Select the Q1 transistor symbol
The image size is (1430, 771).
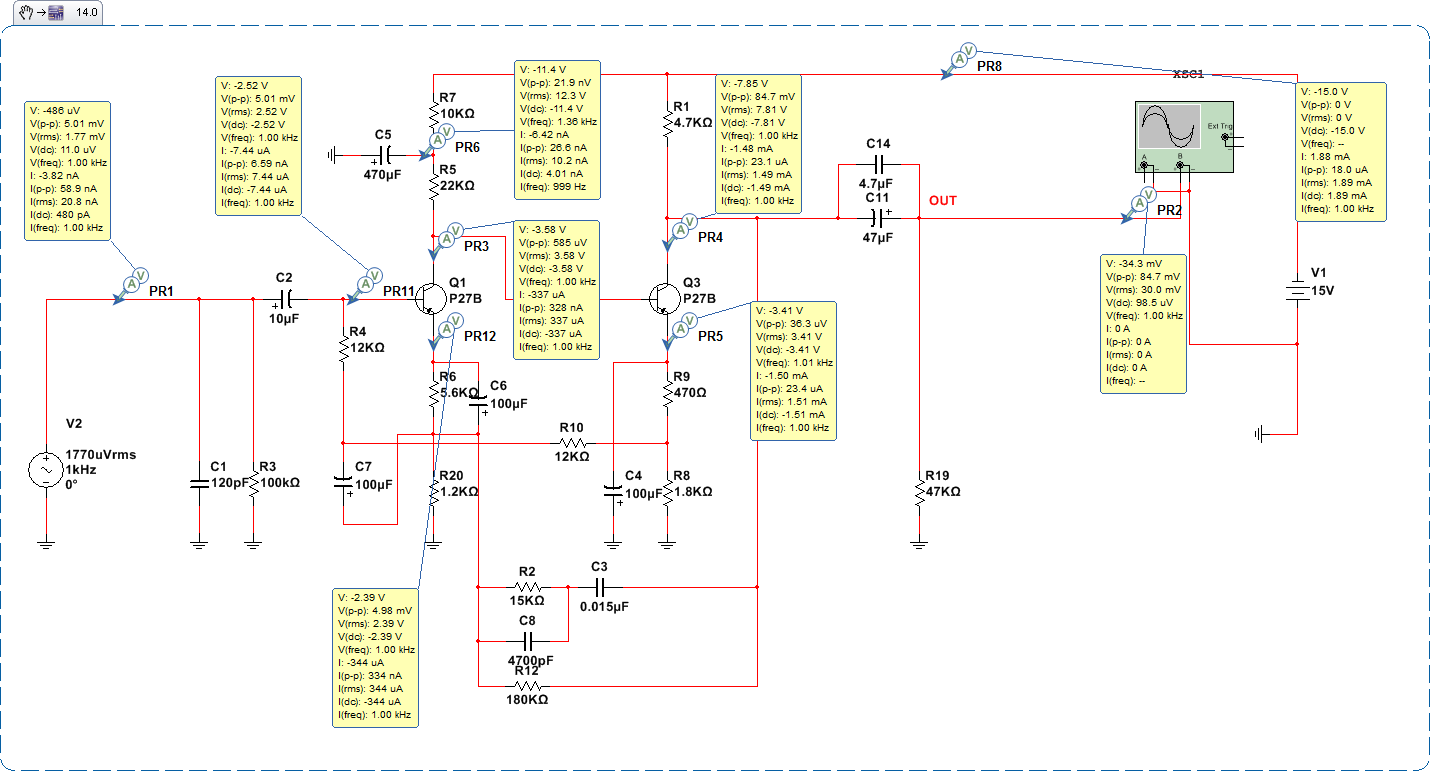click(x=430, y=299)
